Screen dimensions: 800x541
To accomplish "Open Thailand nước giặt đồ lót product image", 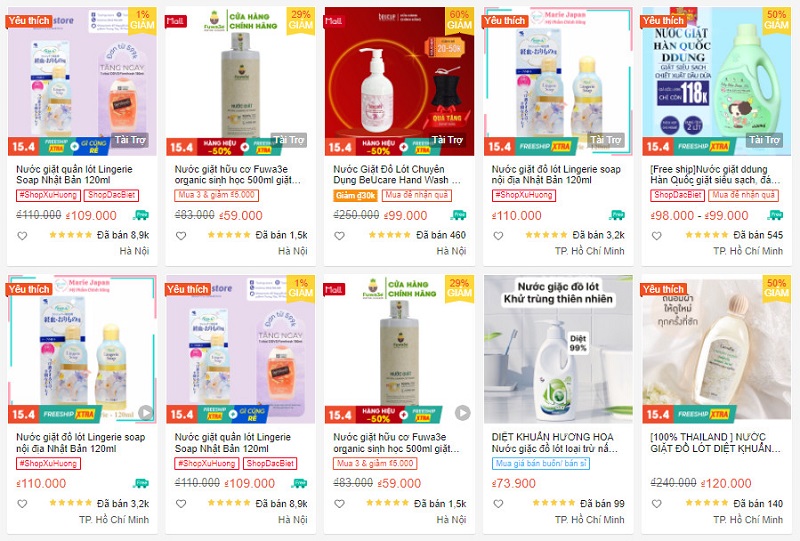I will (716, 350).
